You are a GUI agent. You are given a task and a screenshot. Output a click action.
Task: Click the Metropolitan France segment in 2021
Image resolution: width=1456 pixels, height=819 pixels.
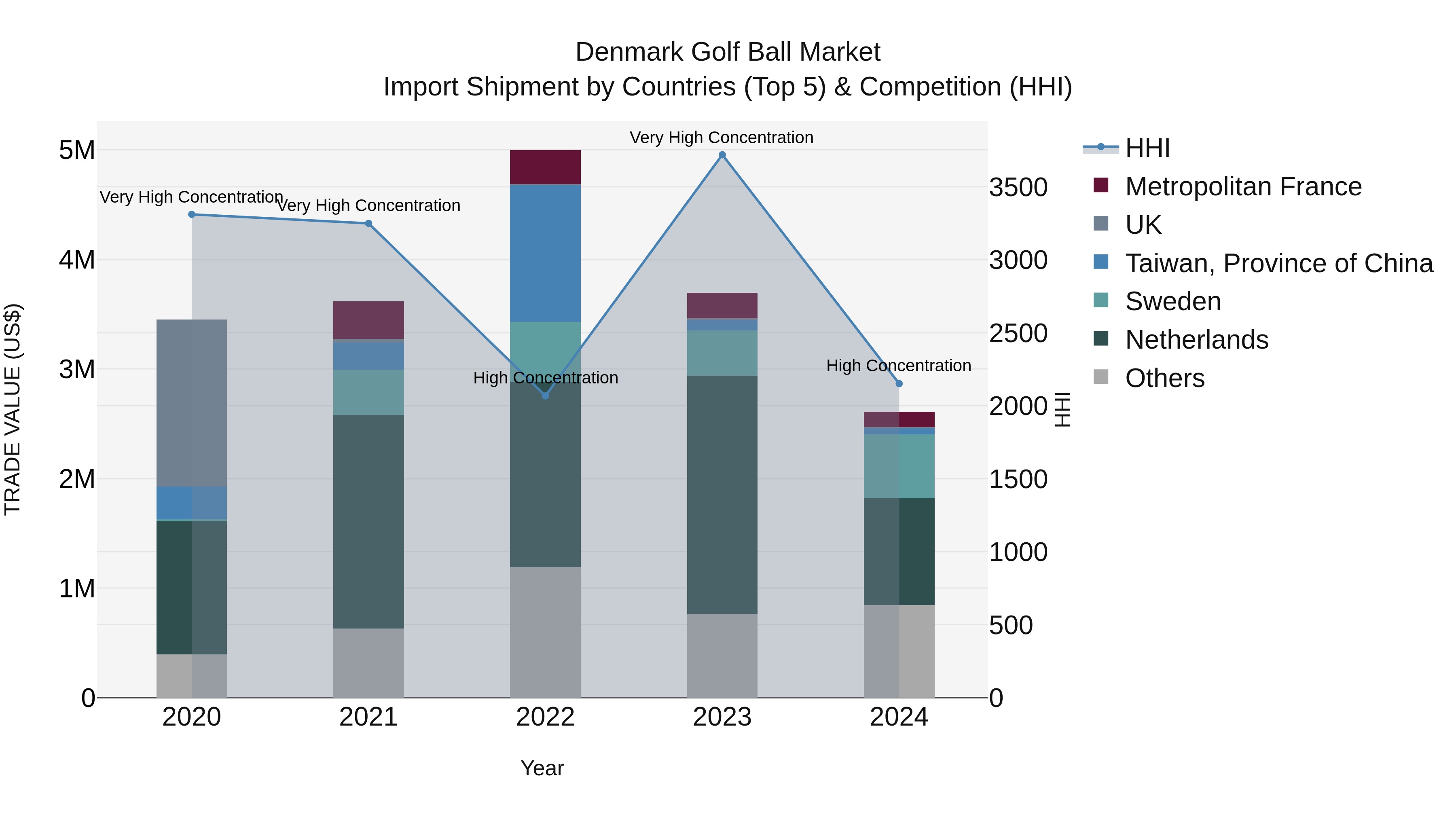(368, 320)
